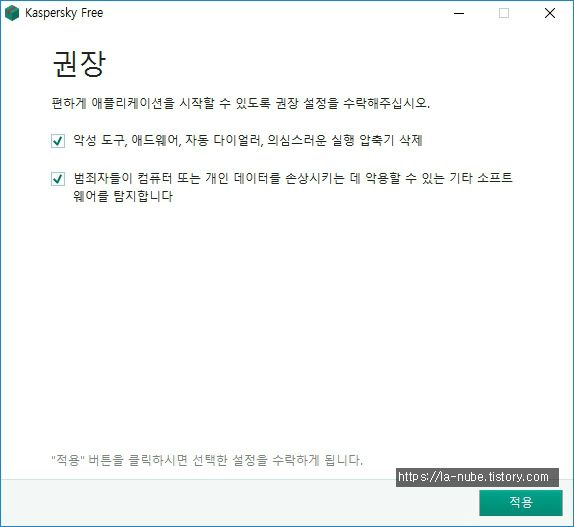Screen dimensions: 574x527
Task: Uncheck the 범죄자들이 컴퓨터 소프트웨어 탐지 checkbox
Action: pos(58,179)
